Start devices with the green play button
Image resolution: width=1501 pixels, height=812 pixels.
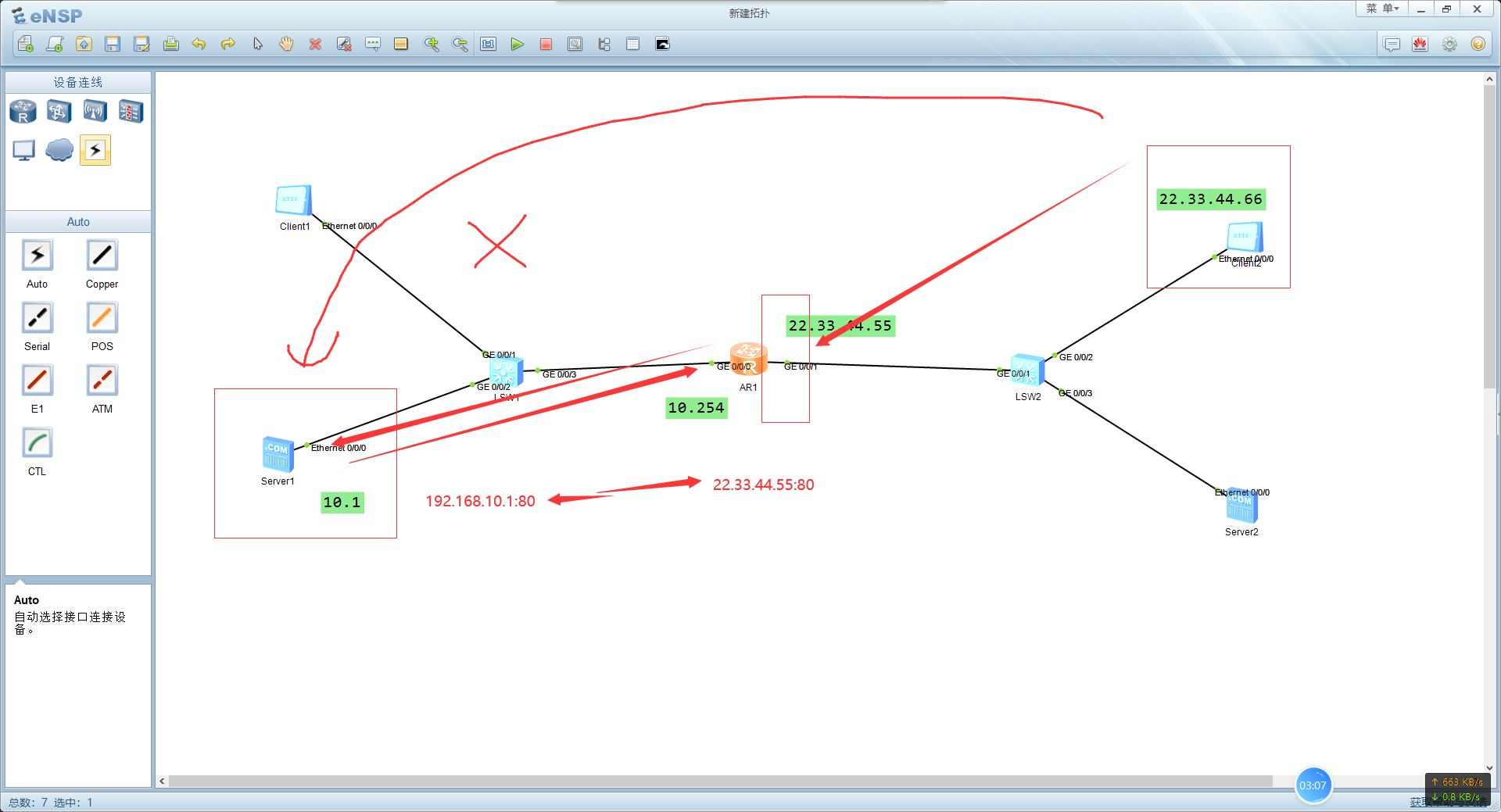point(517,44)
